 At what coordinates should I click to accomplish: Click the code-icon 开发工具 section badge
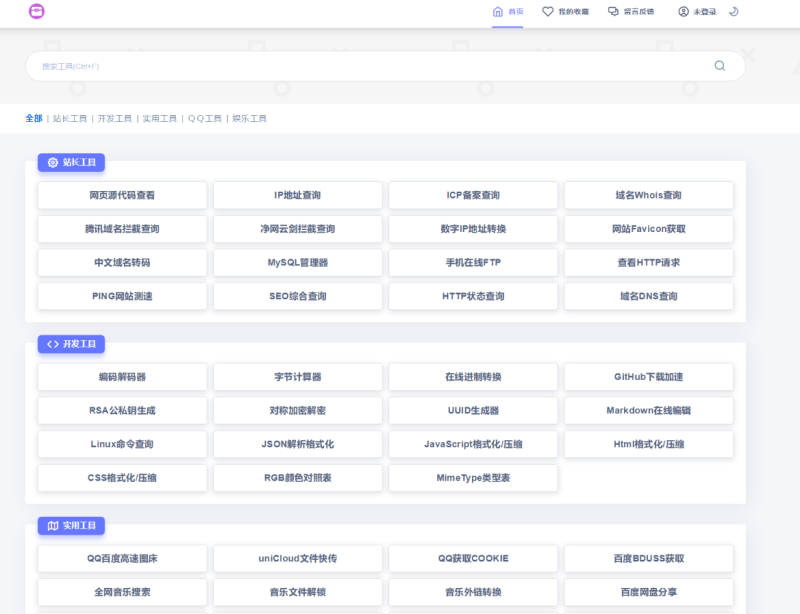(71, 344)
